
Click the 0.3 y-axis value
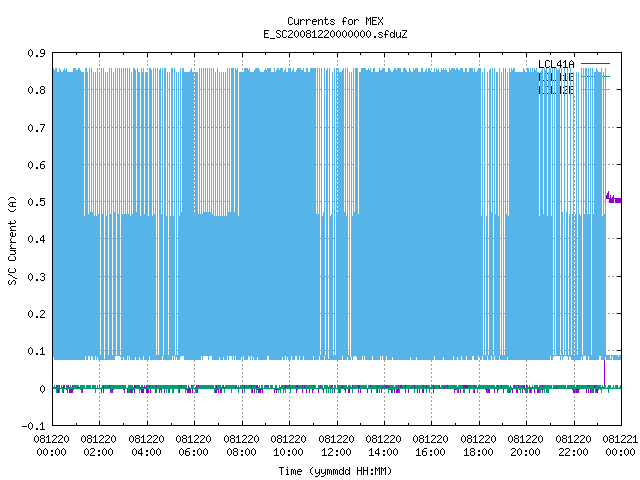[36, 277]
